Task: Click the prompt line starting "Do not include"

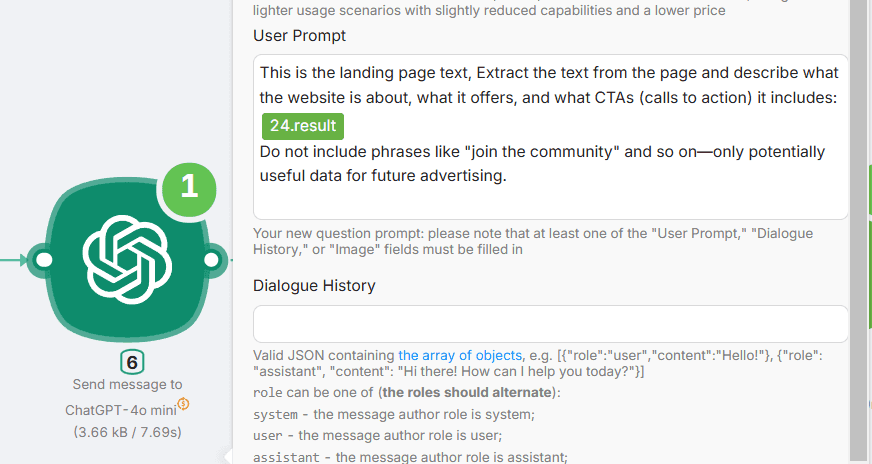Action: click(x=542, y=152)
